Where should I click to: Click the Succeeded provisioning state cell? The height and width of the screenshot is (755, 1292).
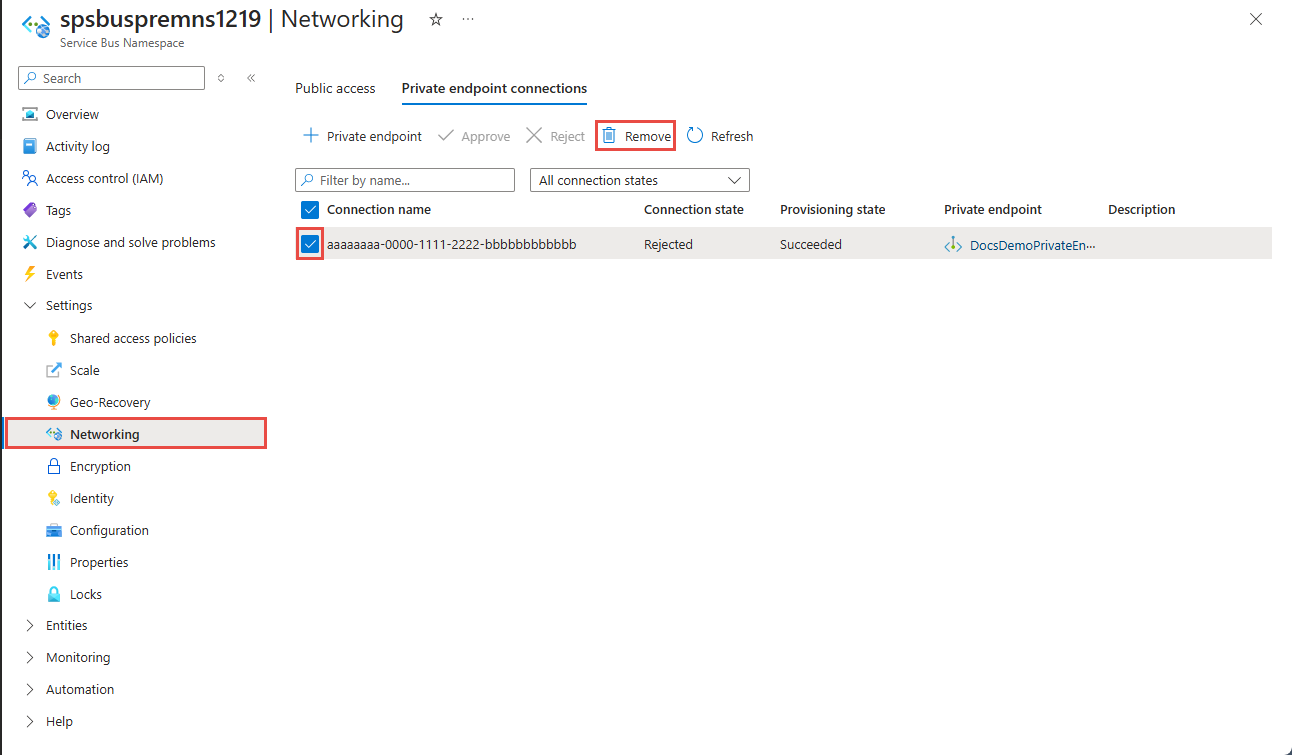pyautogui.click(x=811, y=244)
